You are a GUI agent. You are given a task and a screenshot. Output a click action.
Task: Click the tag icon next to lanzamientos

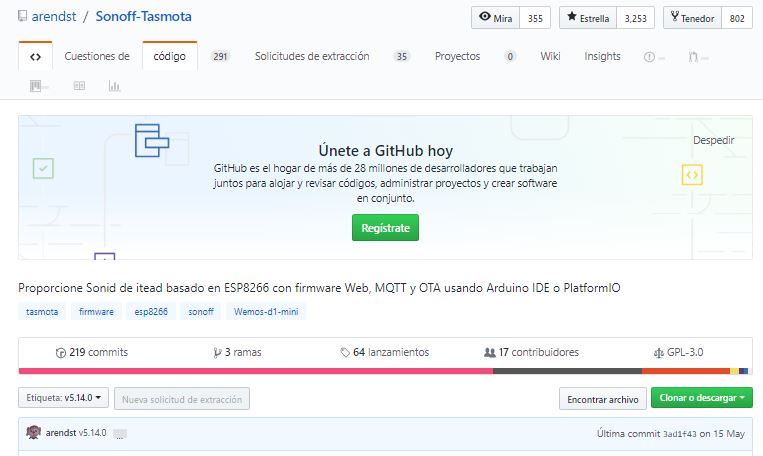click(x=345, y=352)
